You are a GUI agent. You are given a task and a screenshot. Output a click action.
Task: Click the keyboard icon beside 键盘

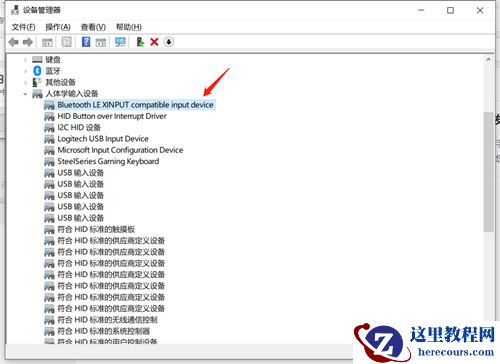coord(37,60)
